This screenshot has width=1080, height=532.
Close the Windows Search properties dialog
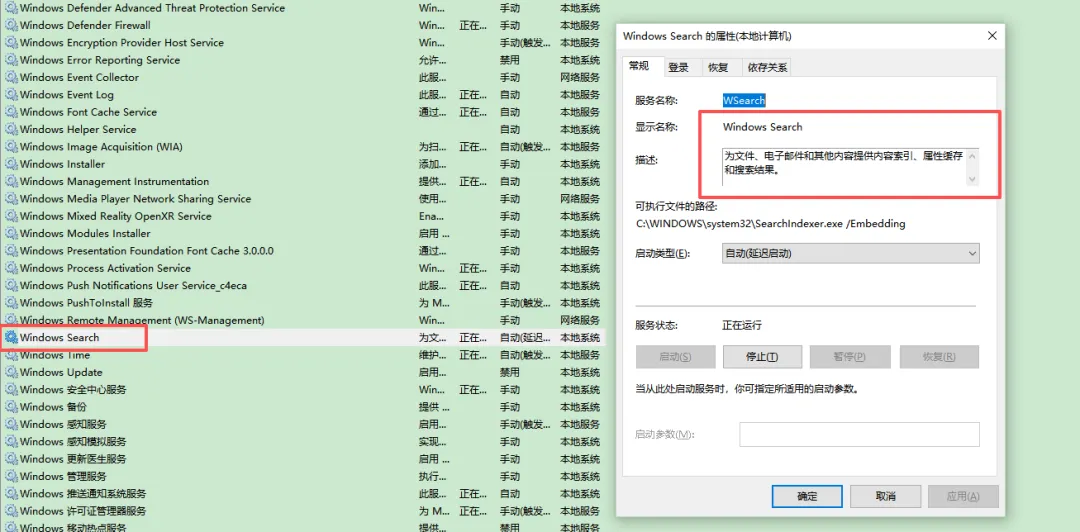click(x=992, y=36)
